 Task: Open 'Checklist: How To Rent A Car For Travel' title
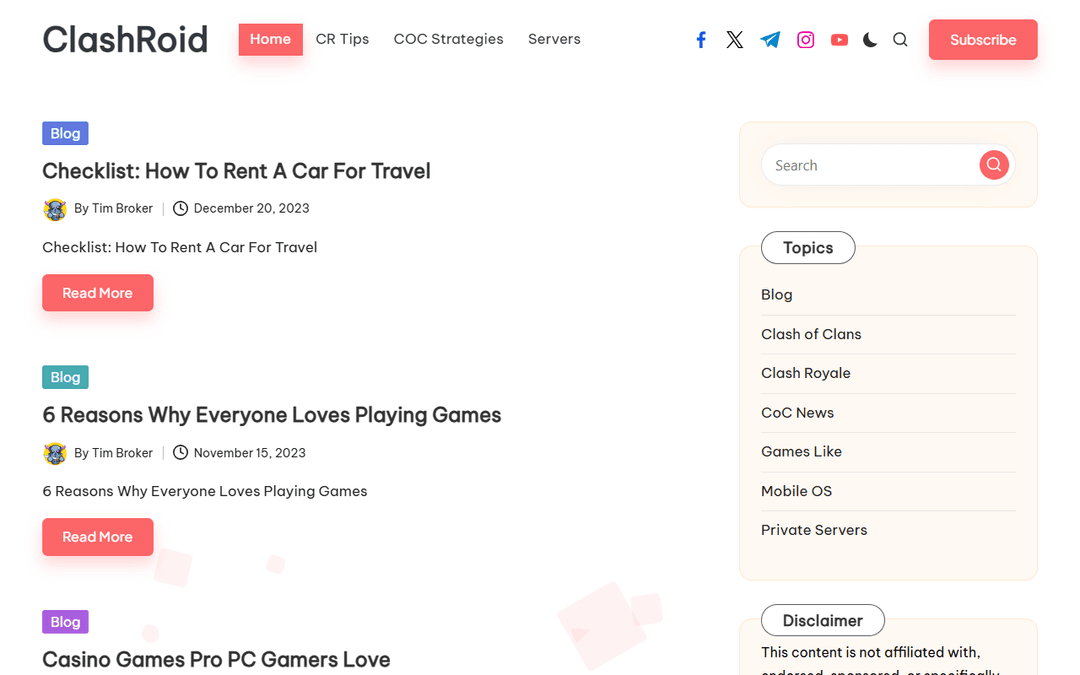coord(236,171)
